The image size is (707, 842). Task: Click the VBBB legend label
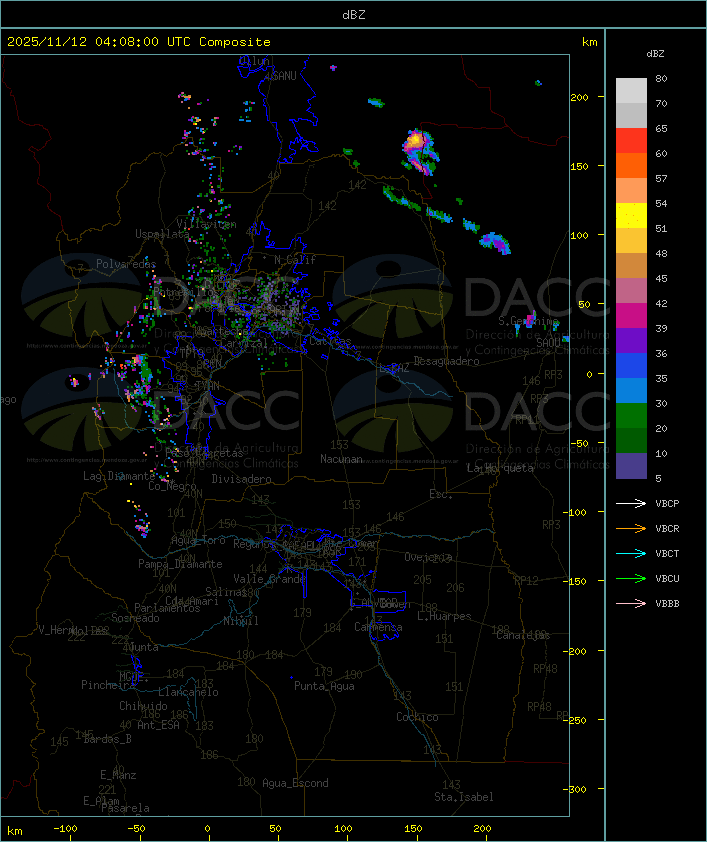click(x=667, y=604)
